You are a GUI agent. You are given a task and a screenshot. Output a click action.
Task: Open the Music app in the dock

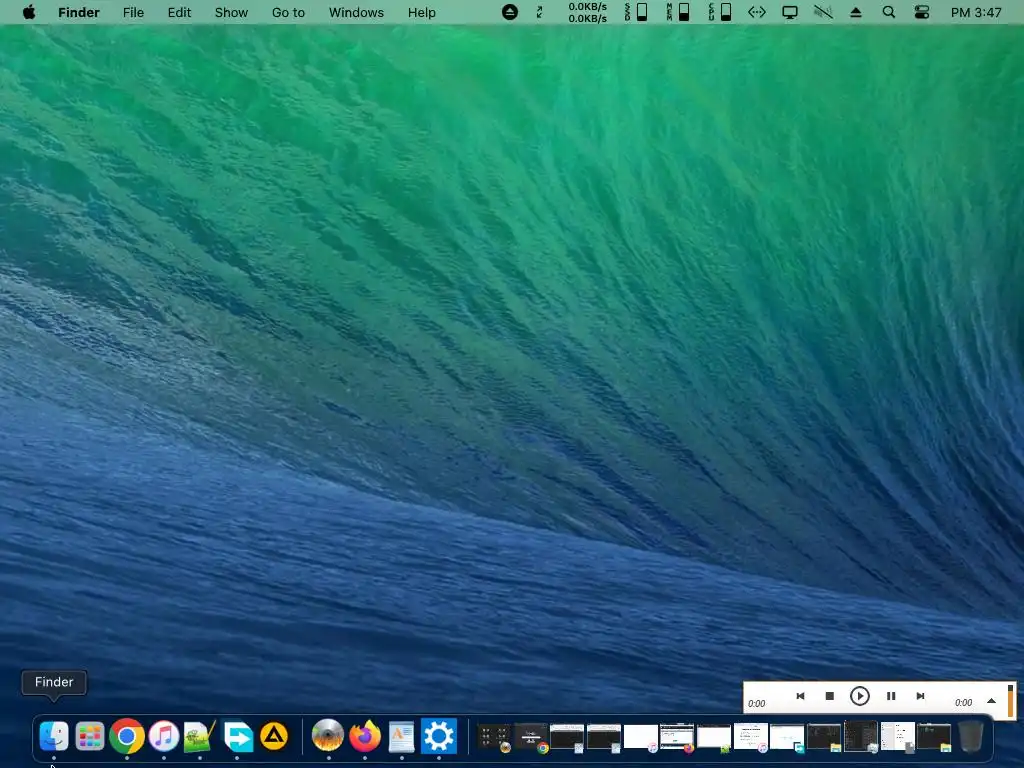point(164,736)
